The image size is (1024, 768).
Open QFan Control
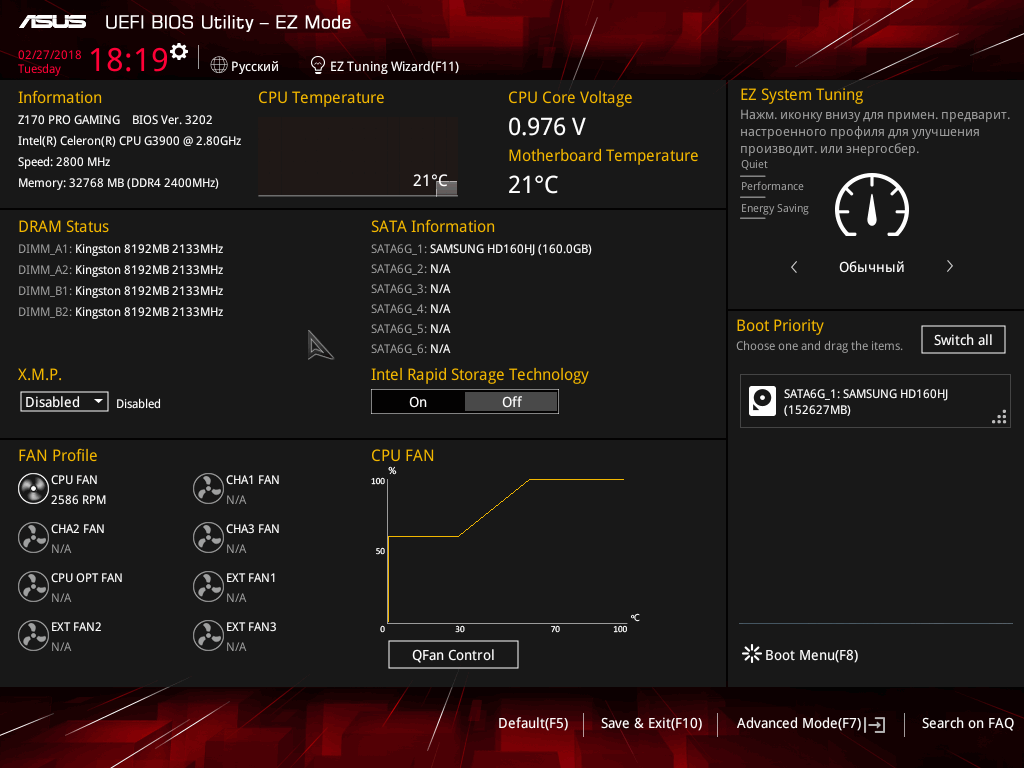[x=453, y=654]
